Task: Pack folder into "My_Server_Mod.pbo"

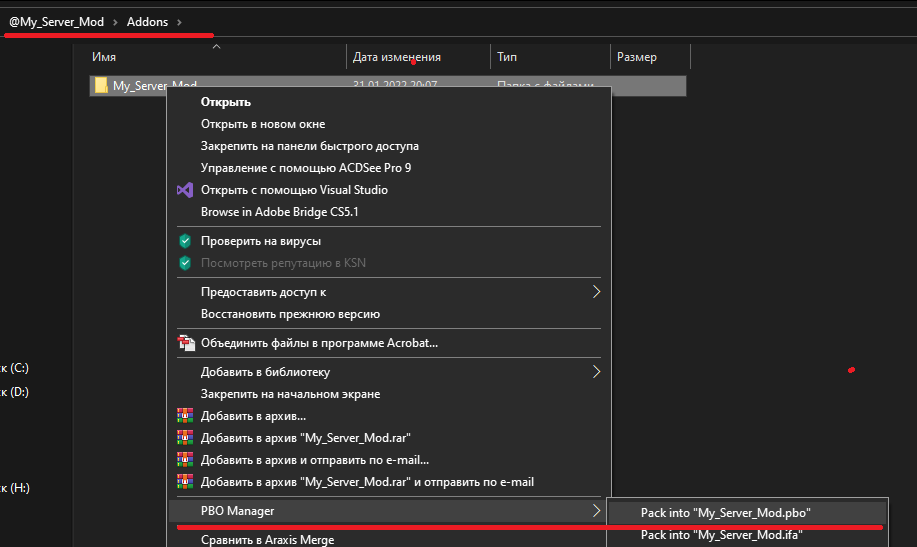Action: coord(726,513)
